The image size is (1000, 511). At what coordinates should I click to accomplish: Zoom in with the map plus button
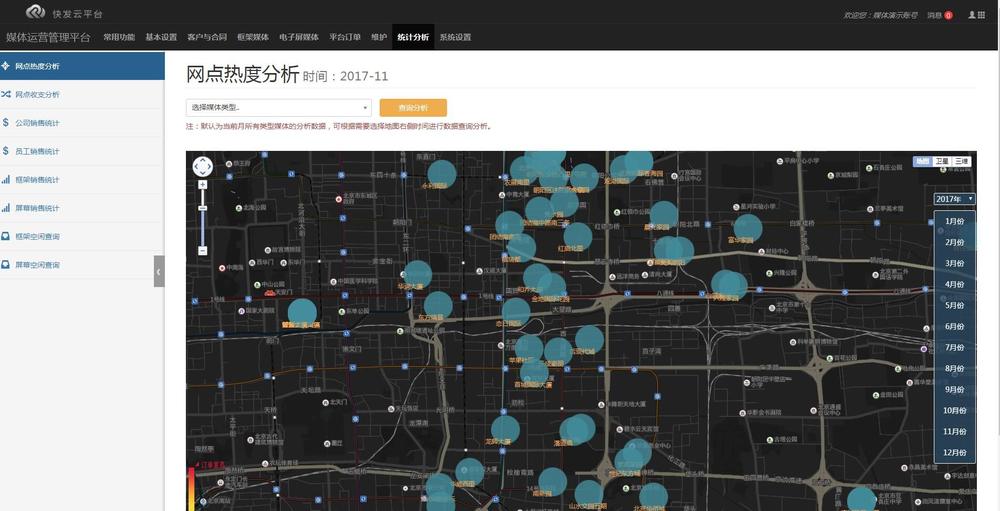(x=202, y=185)
